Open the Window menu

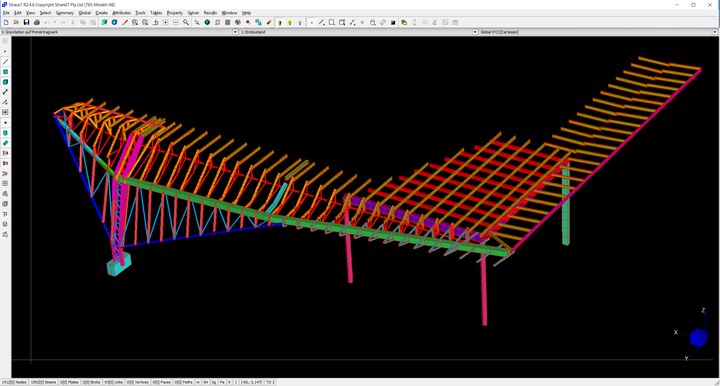(x=230, y=13)
